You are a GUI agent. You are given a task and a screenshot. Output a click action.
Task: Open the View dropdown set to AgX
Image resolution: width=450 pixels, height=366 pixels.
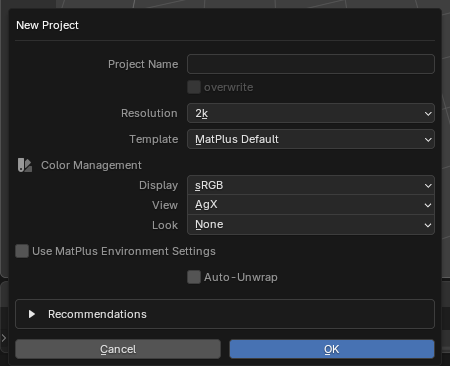[311, 205]
